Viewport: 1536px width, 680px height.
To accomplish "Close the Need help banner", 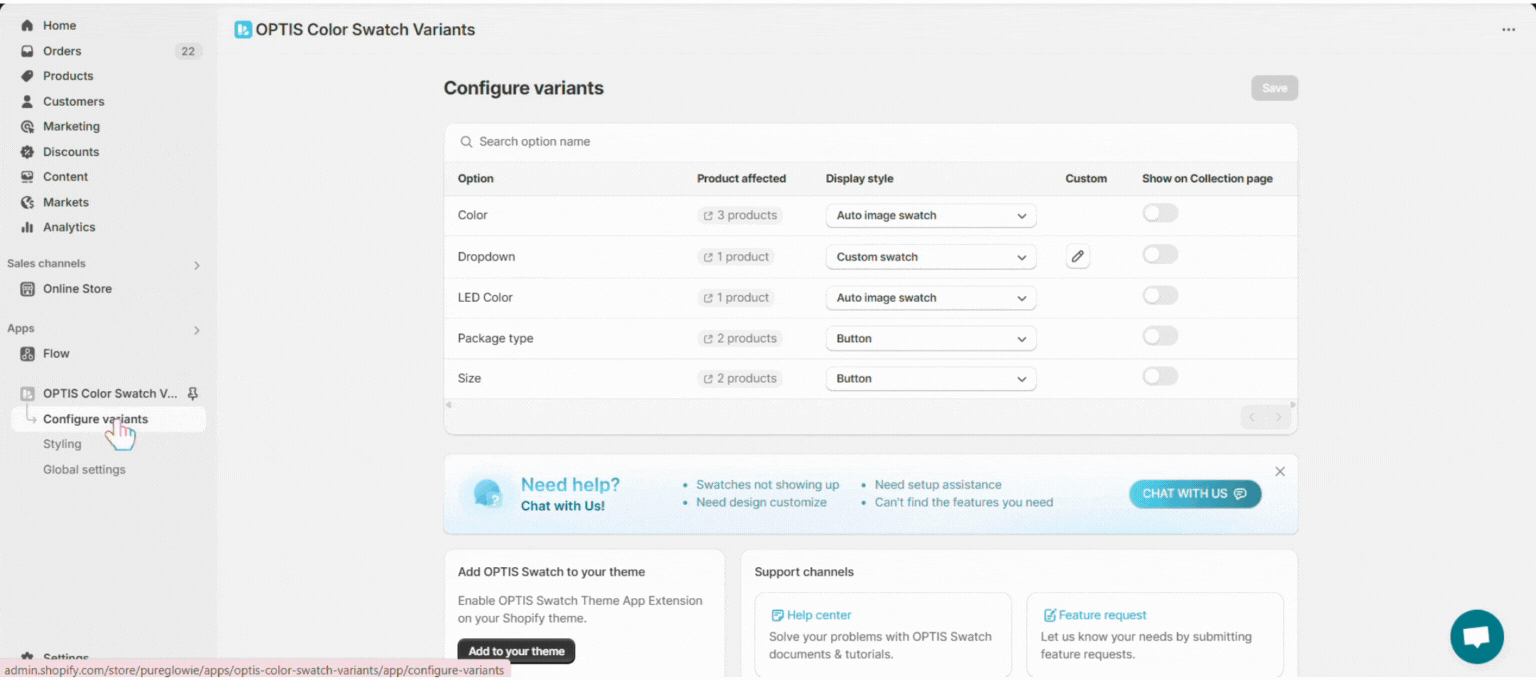I will click(1280, 471).
